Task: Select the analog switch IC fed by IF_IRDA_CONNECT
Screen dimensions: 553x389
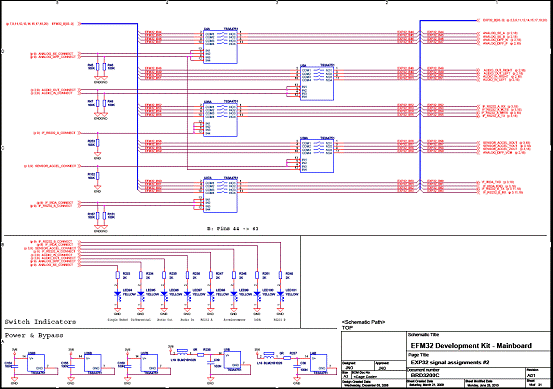Action: (x=220, y=196)
